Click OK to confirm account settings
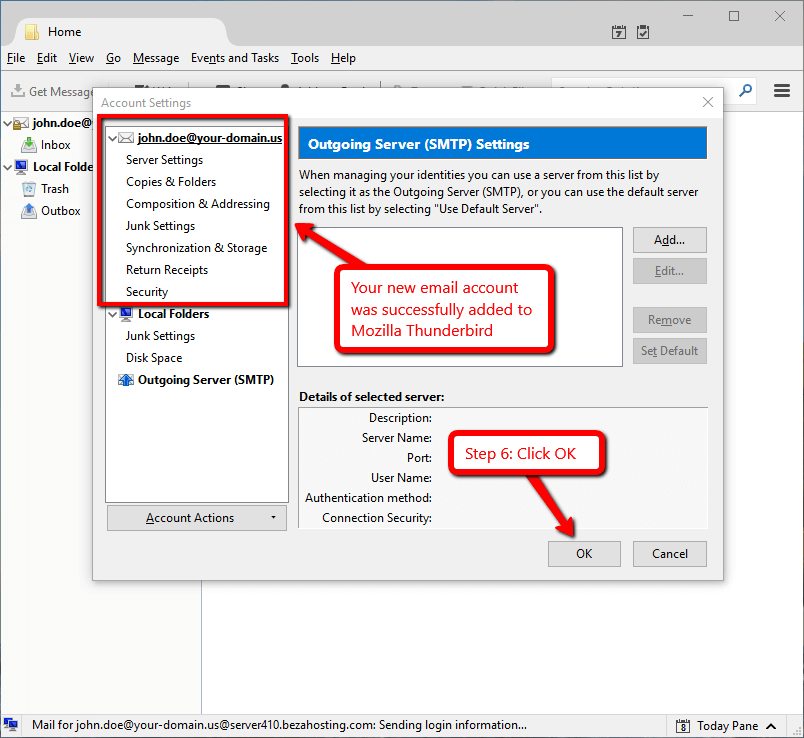Screen dimensions: 804x738 coord(584,554)
